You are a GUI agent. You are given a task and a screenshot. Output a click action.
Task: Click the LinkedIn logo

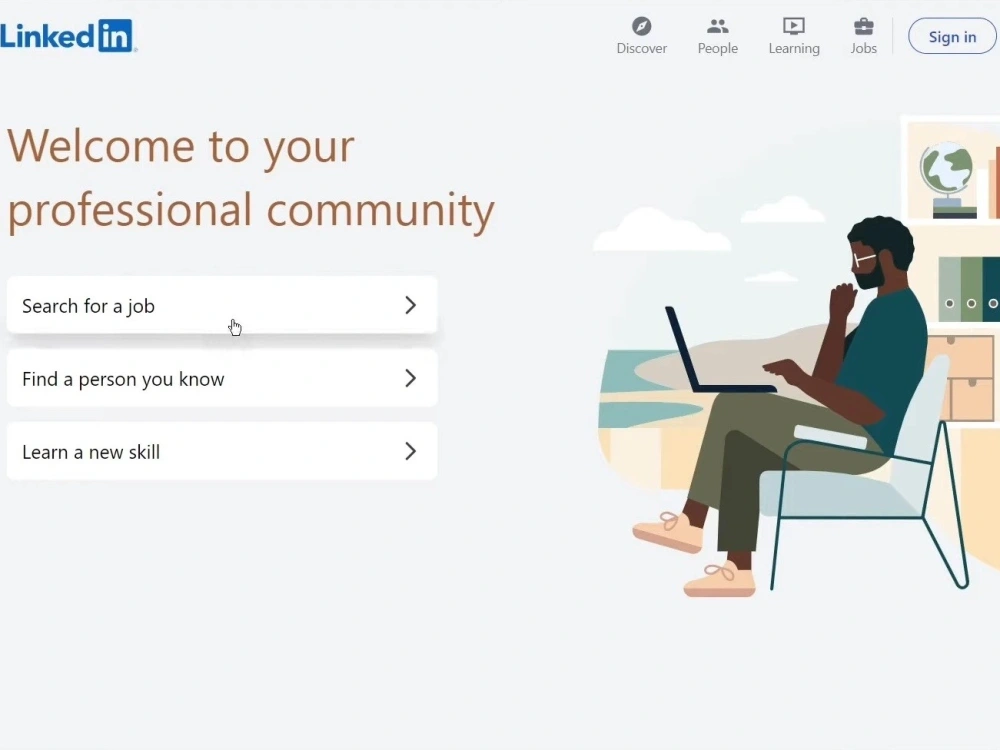point(68,36)
